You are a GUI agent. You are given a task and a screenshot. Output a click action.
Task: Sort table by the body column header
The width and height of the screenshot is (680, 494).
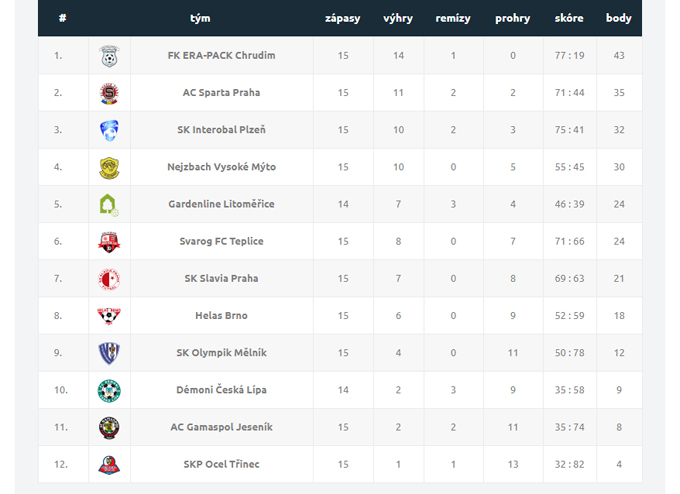619,18
